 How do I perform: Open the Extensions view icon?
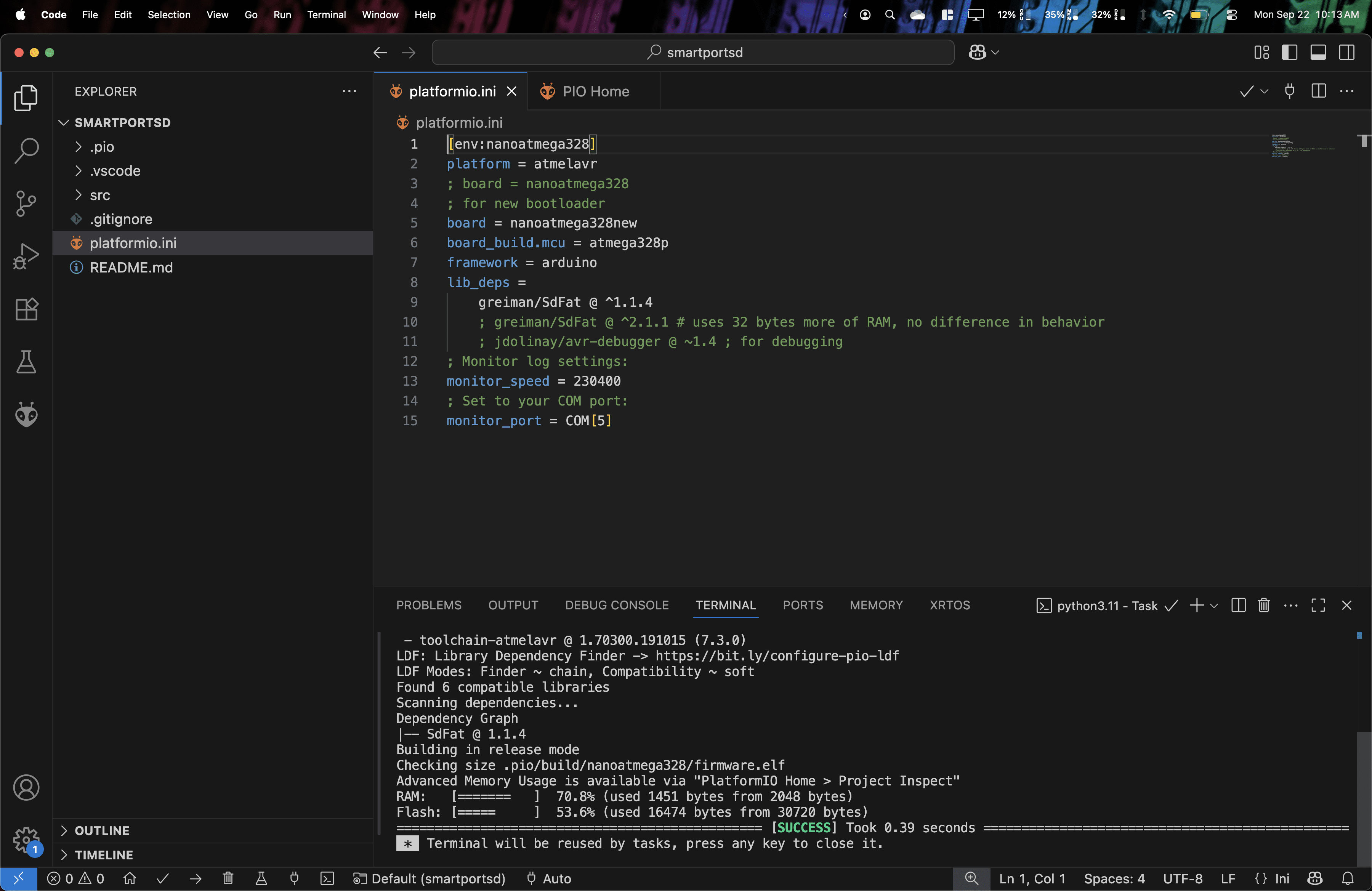tap(26, 309)
